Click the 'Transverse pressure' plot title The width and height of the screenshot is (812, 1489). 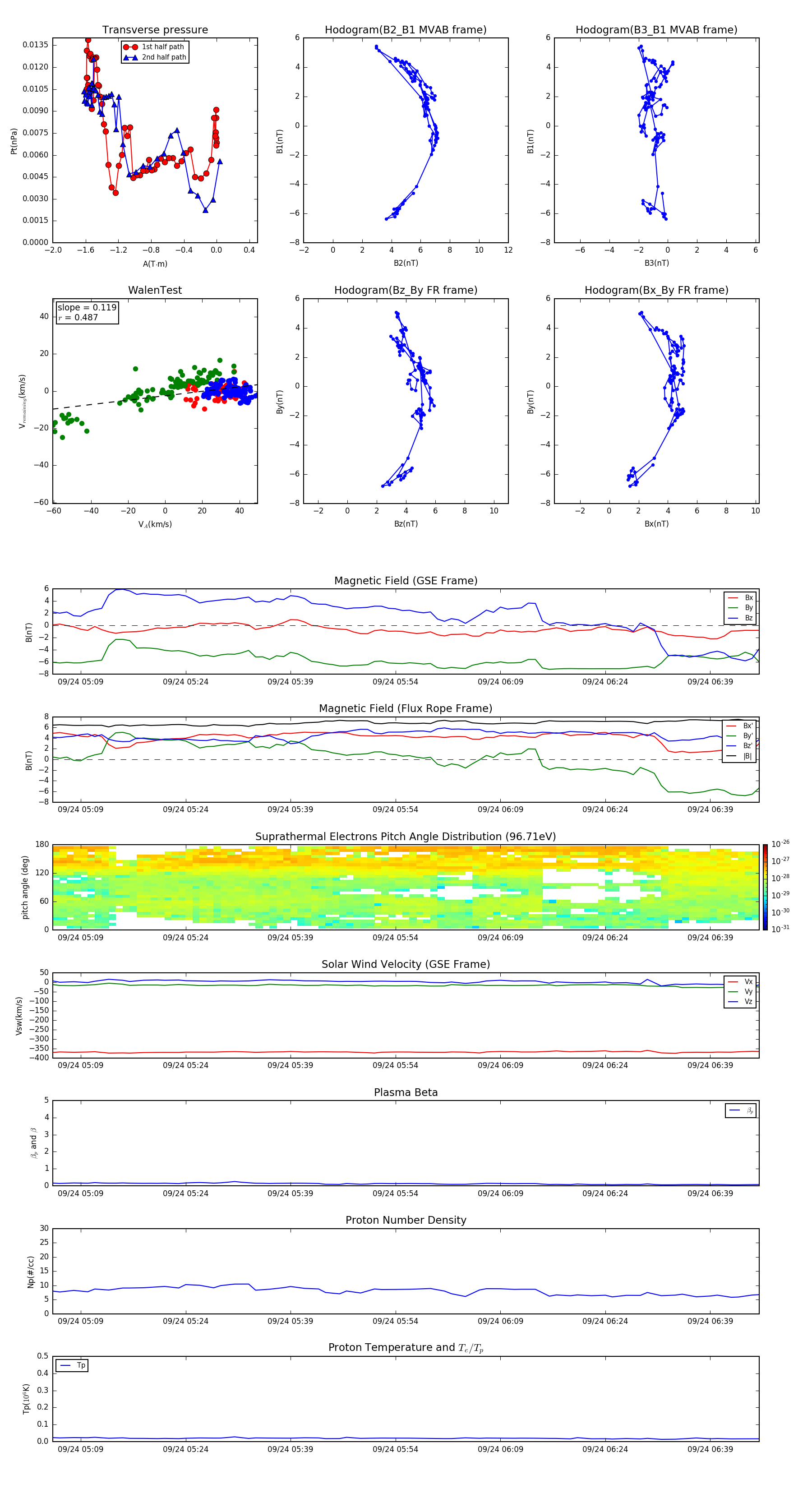pos(155,30)
